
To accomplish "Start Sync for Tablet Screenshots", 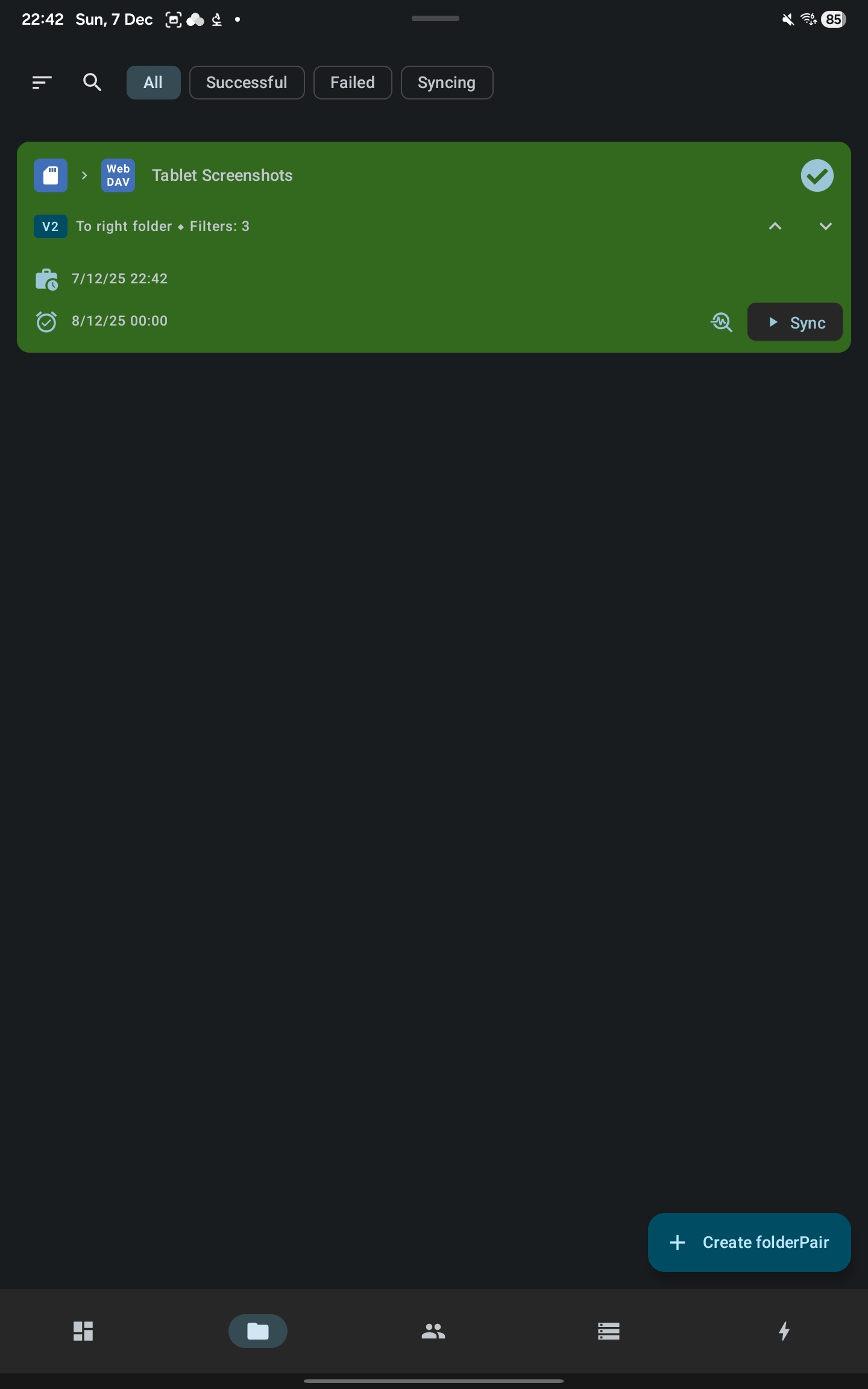I will point(795,322).
